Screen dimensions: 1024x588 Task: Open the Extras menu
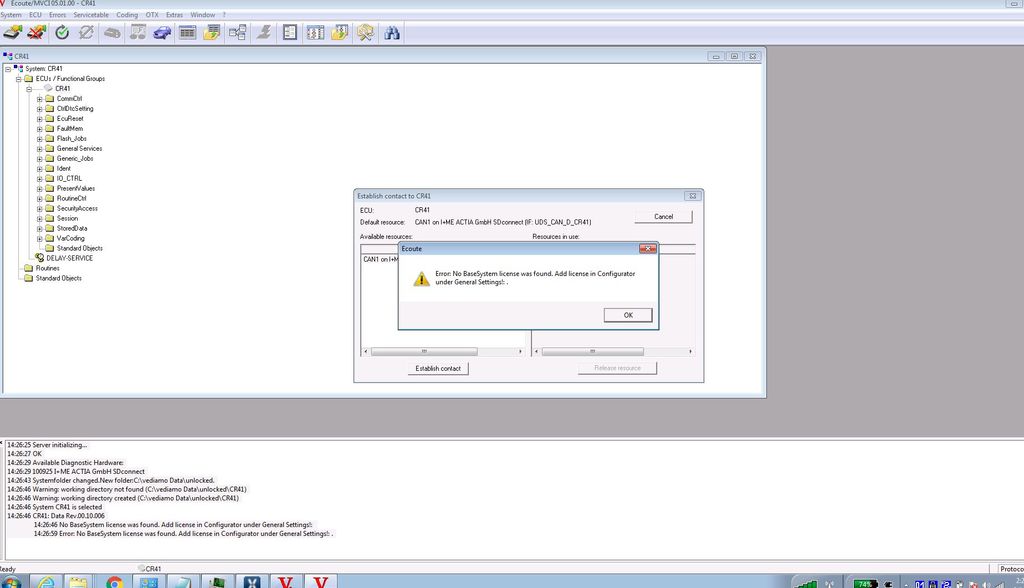click(174, 15)
